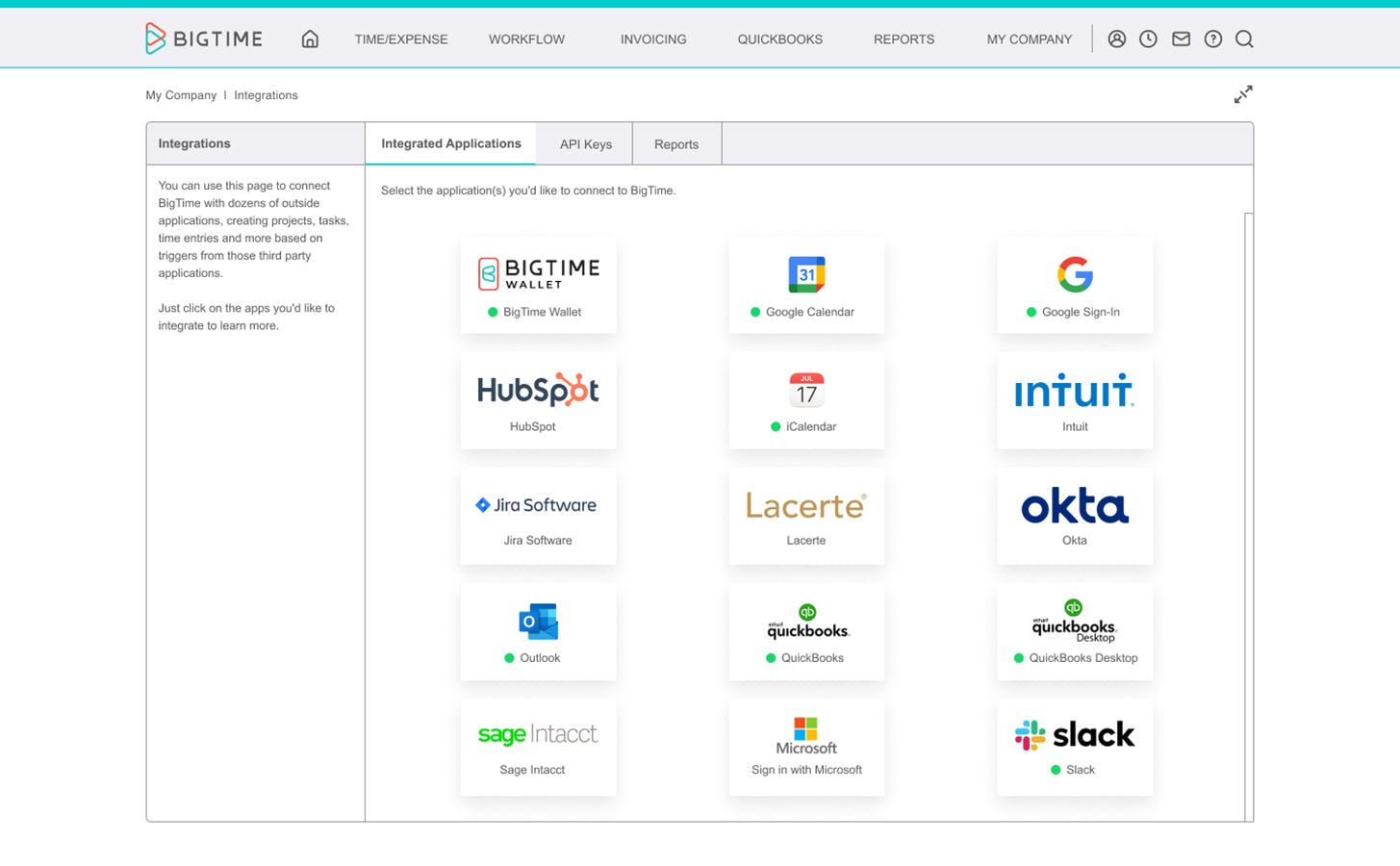This screenshot has width=1400, height=866.
Task: Select the Google Calendar icon
Action: tap(806, 274)
